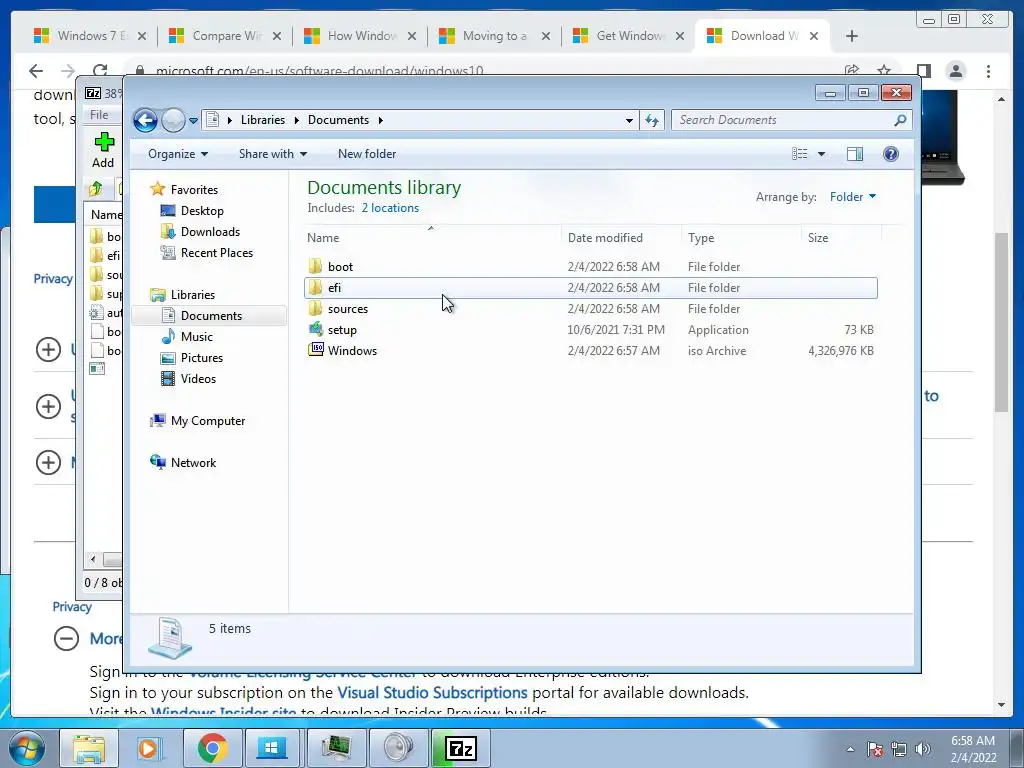The image size is (1024, 768).
Task: Sort by the Name column header
Action: [432, 238]
